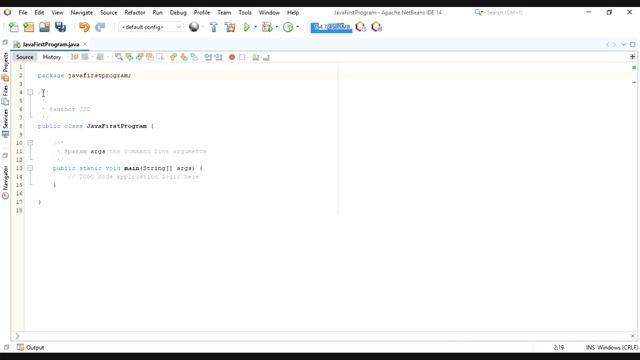
Task: Open the Profile Project dropdown arrow
Action: tap(298, 27)
